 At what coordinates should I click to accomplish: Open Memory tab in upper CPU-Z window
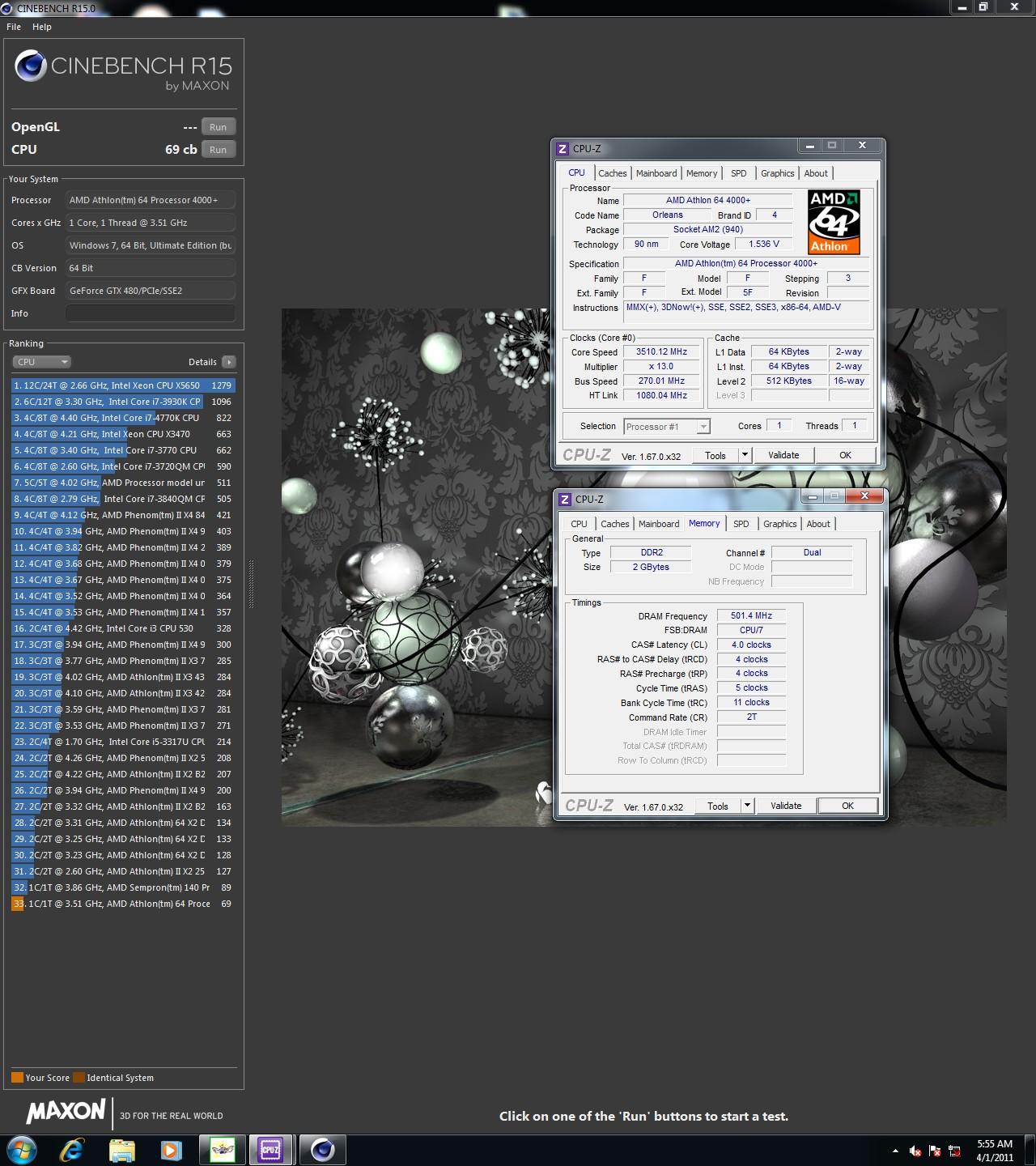coord(702,173)
